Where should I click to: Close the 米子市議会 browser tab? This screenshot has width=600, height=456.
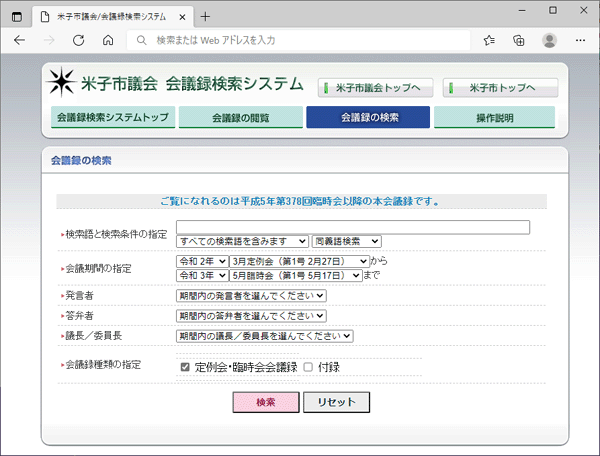pyautogui.click(x=183, y=17)
